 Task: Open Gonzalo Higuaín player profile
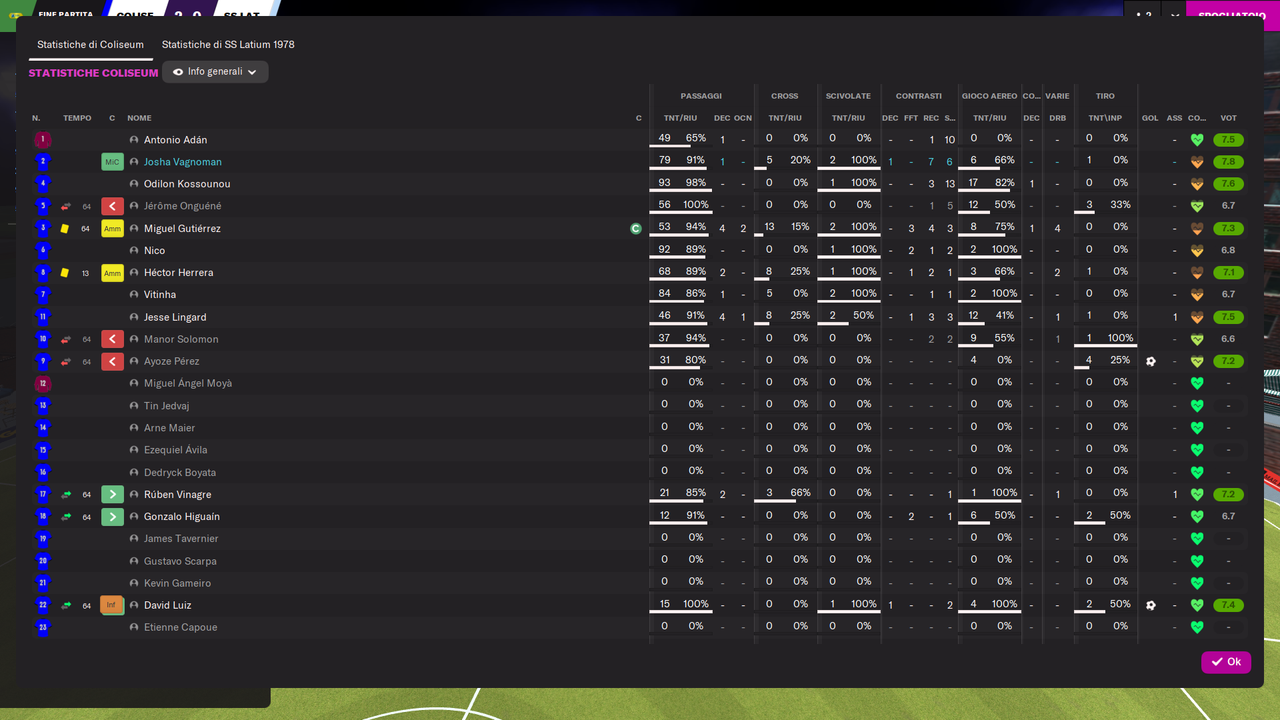(x=182, y=516)
